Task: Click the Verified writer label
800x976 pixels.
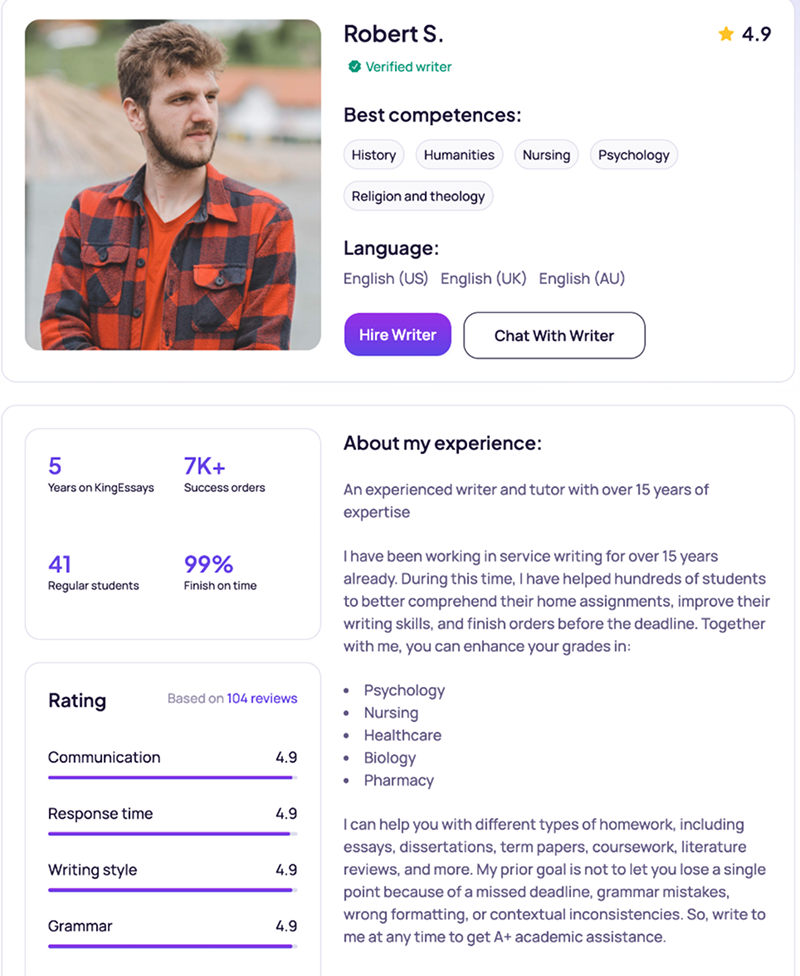Action: coord(408,67)
